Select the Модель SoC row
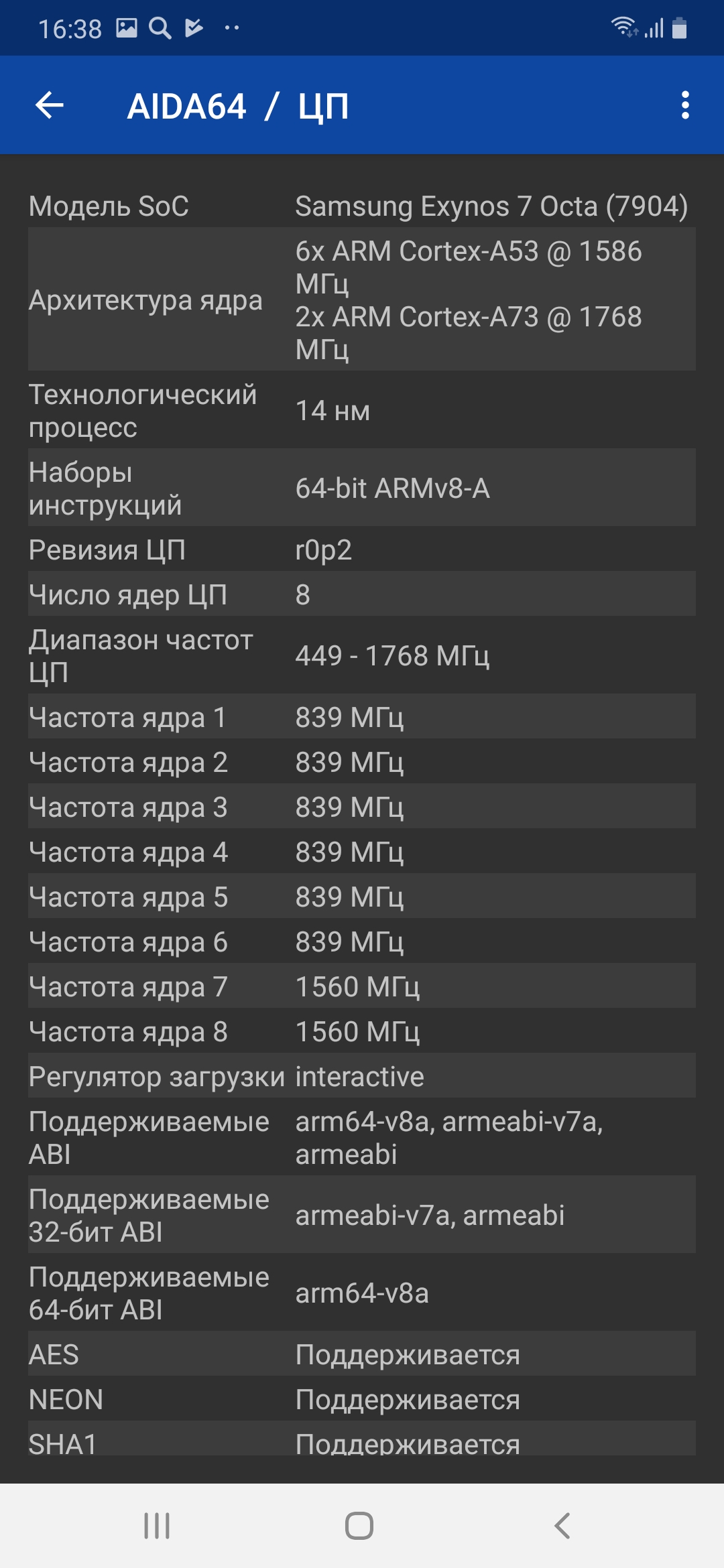 point(362,206)
